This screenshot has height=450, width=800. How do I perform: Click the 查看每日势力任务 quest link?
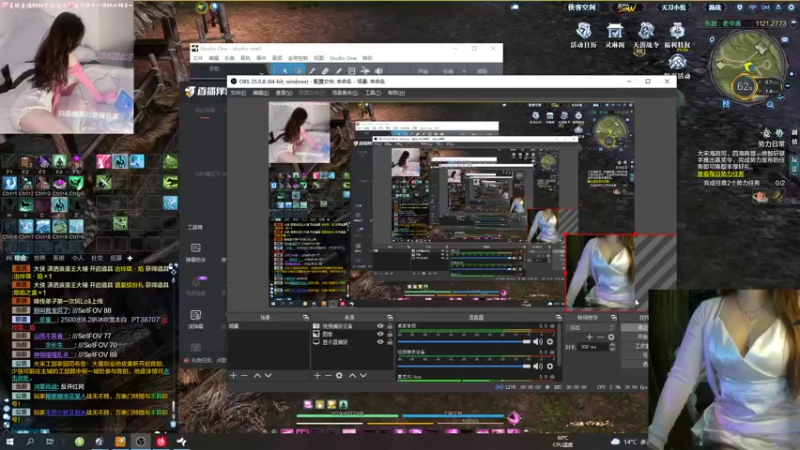point(720,174)
